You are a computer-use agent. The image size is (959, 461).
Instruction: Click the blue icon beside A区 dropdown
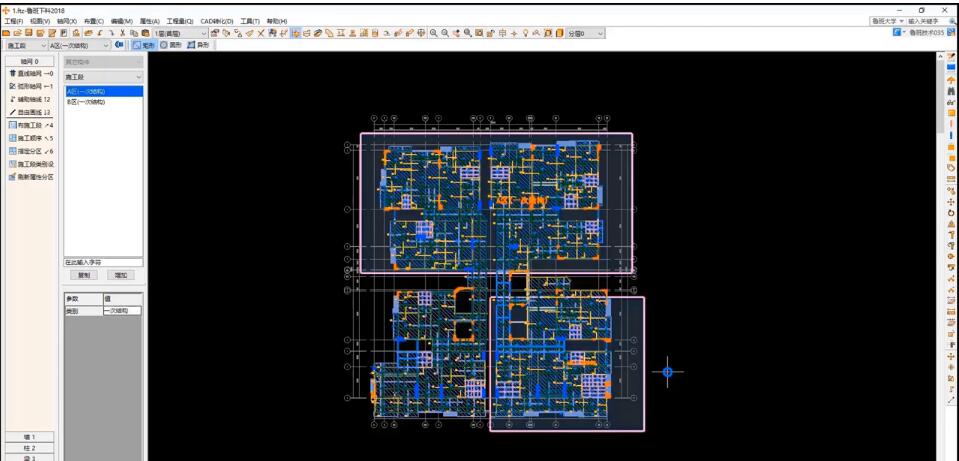119,45
